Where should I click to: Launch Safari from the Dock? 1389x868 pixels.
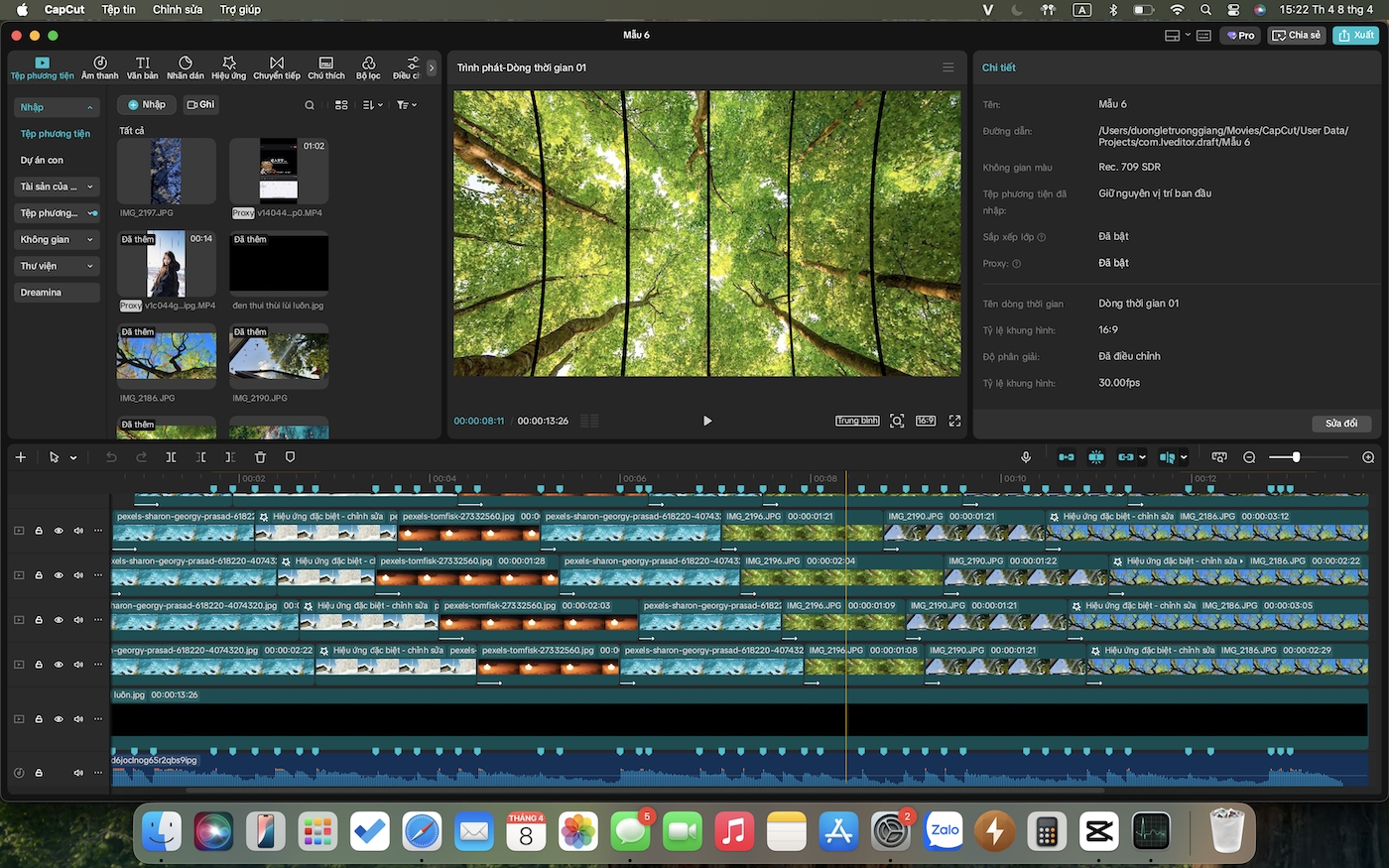click(422, 831)
